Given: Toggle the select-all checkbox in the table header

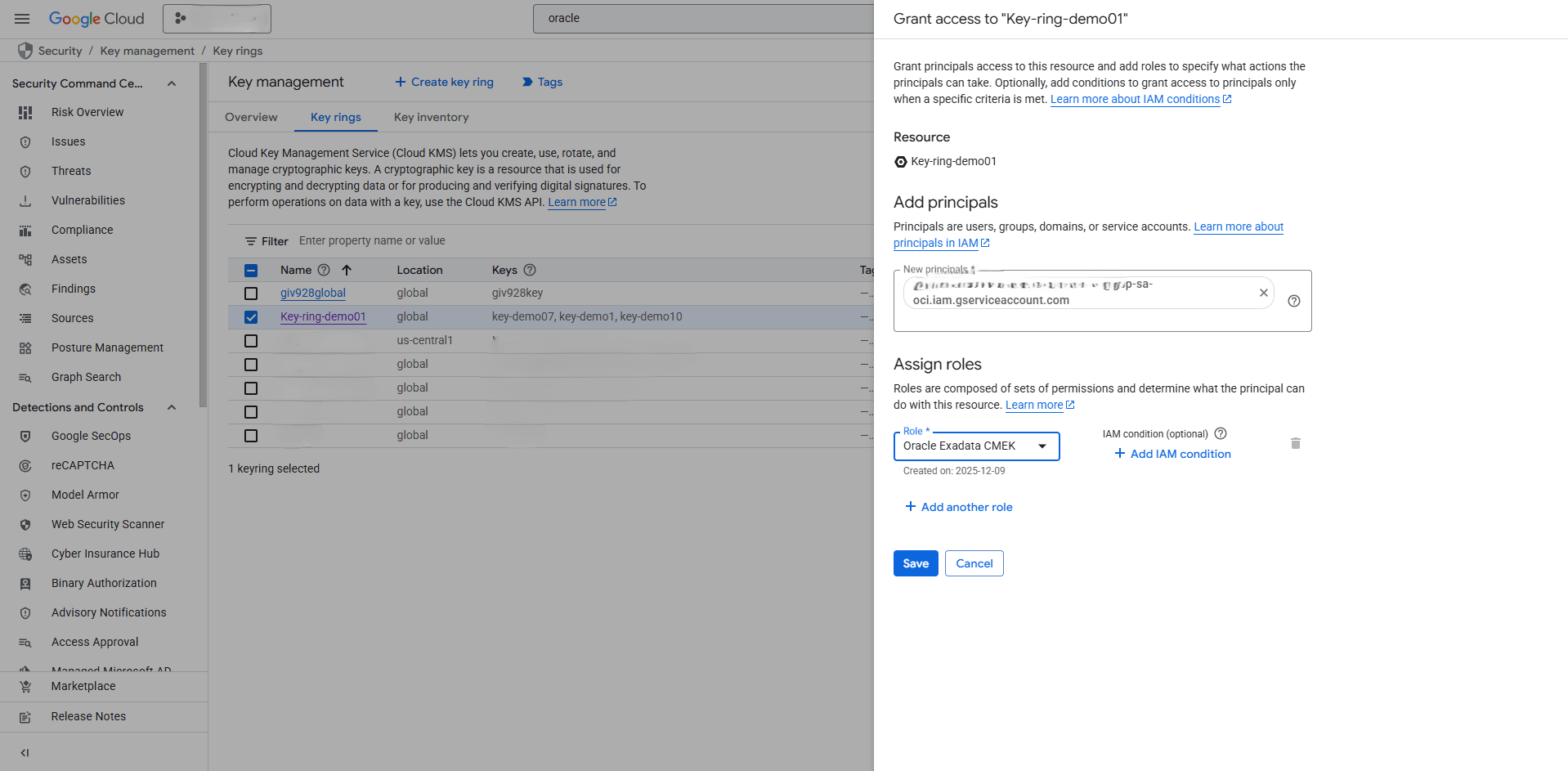Looking at the screenshot, I should [x=250, y=270].
